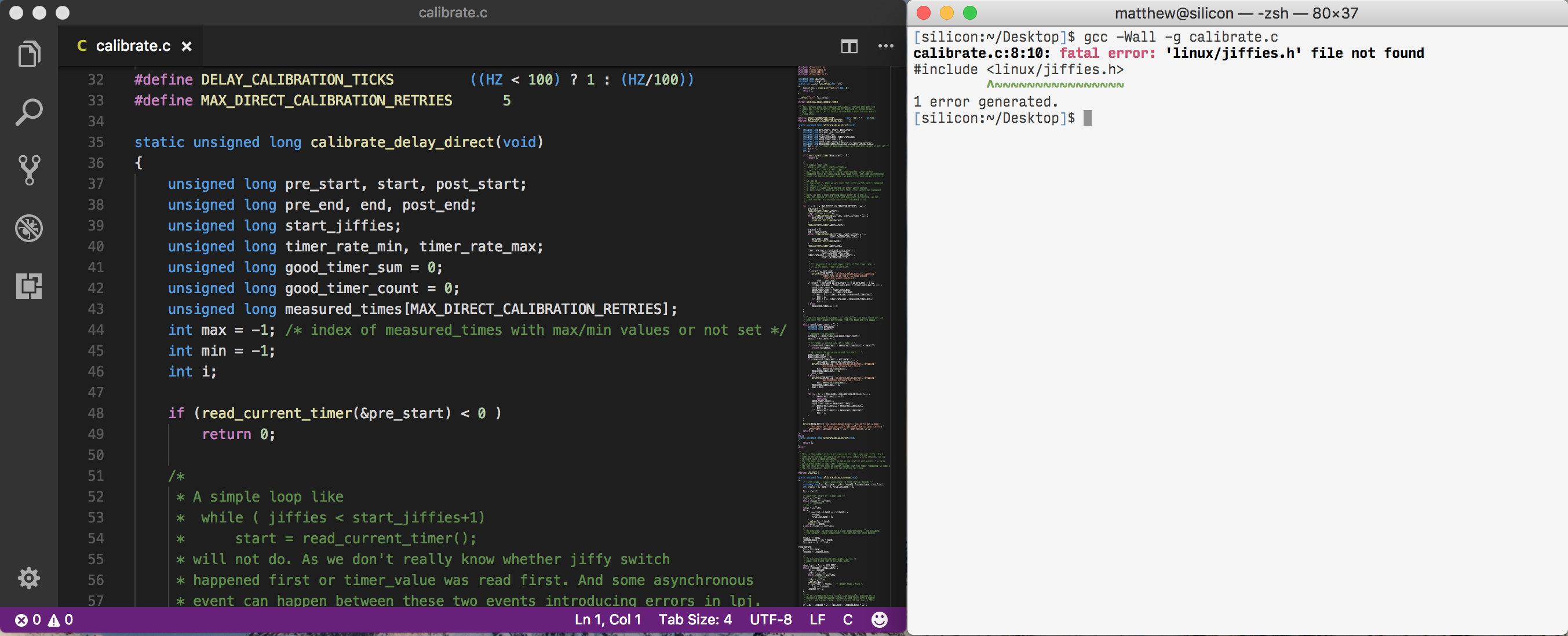
Task: Click line number 35 in the gutter
Action: pos(96,142)
